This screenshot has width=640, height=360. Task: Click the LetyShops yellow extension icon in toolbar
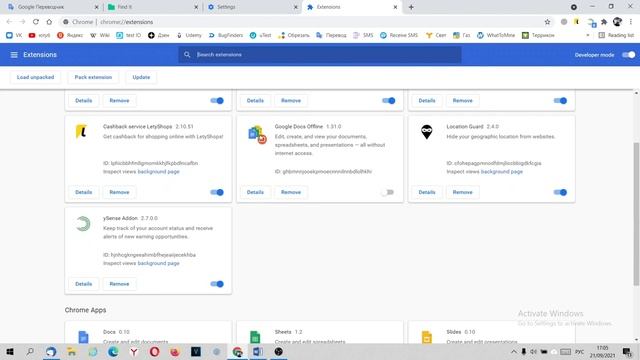576,22
